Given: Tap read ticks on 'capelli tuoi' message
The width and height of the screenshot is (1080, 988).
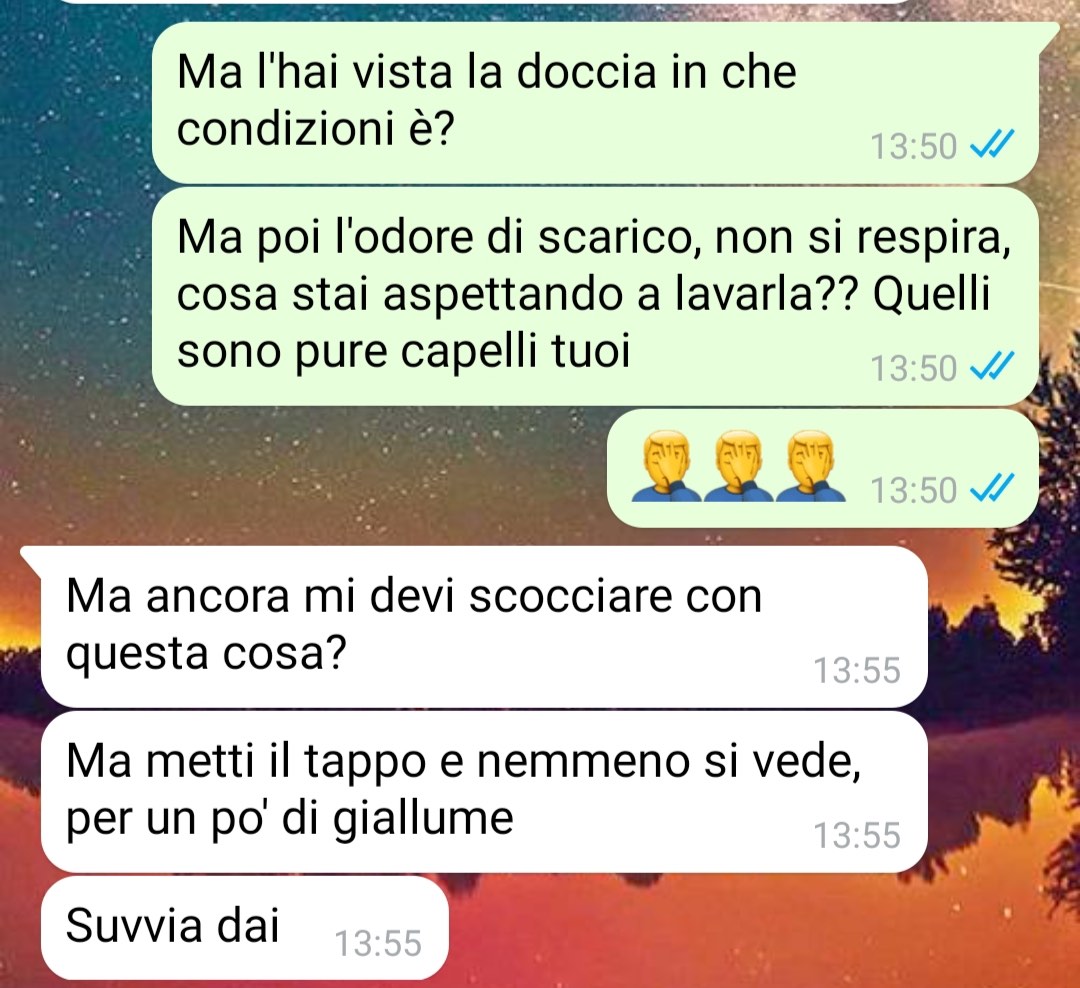Looking at the screenshot, I should [x=992, y=366].
